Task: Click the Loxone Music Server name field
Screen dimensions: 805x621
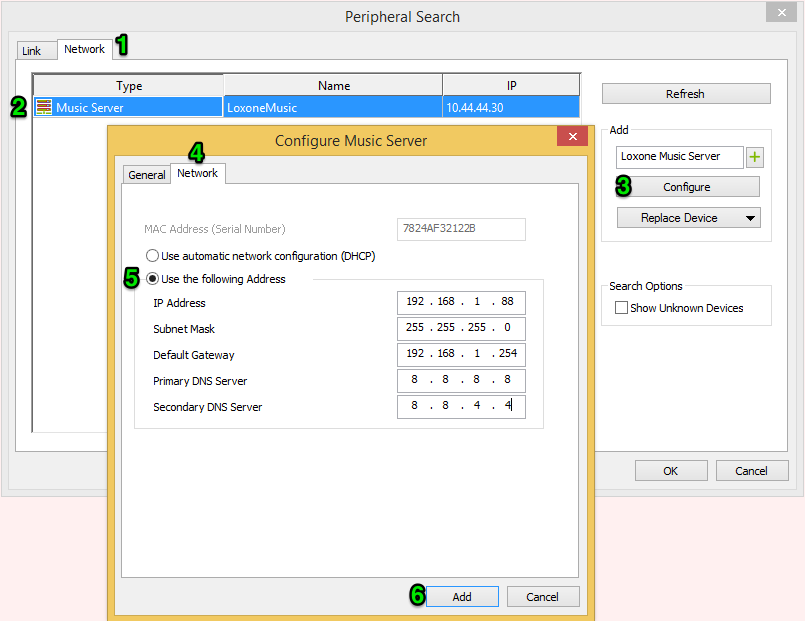Action: [679, 157]
